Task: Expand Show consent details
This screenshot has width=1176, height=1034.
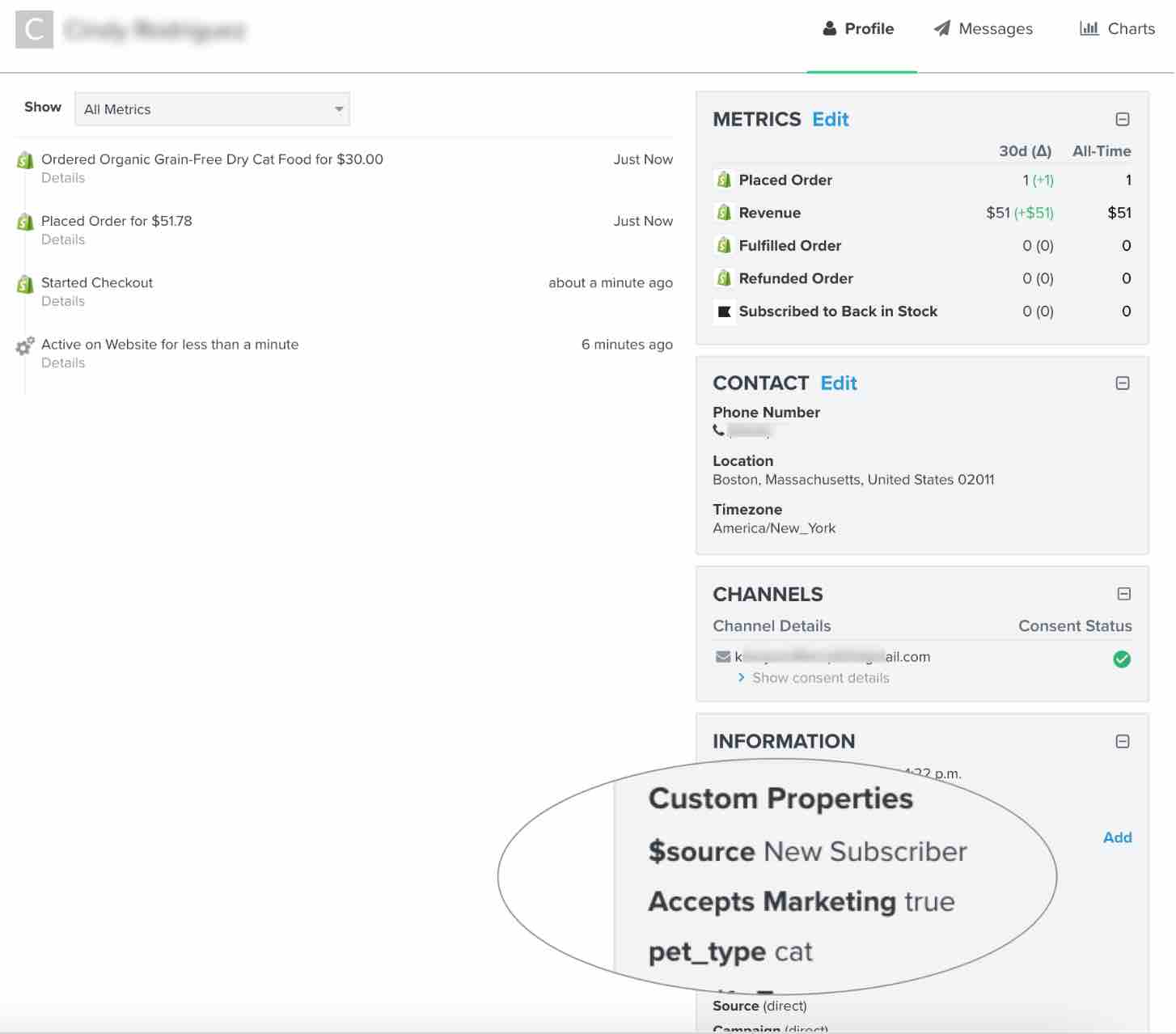Action: (x=819, y=677)
